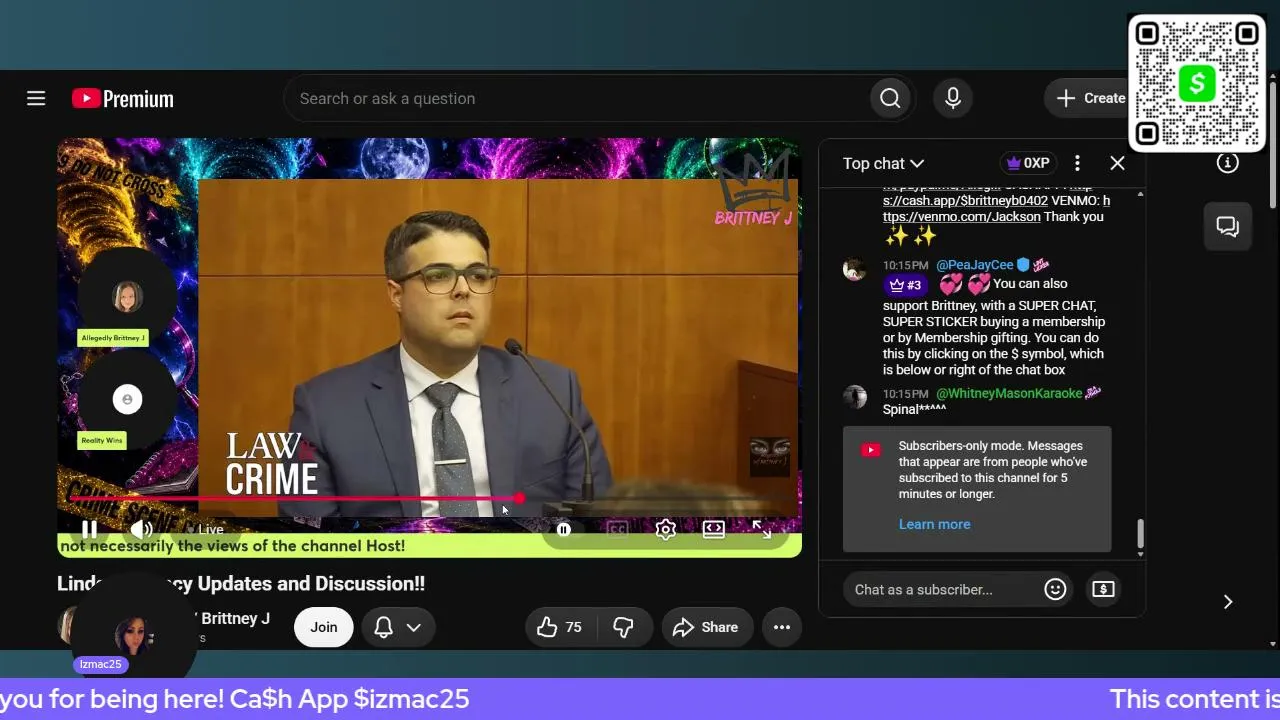Seek using the red progress bar scrubber

(x=519, y=498)
